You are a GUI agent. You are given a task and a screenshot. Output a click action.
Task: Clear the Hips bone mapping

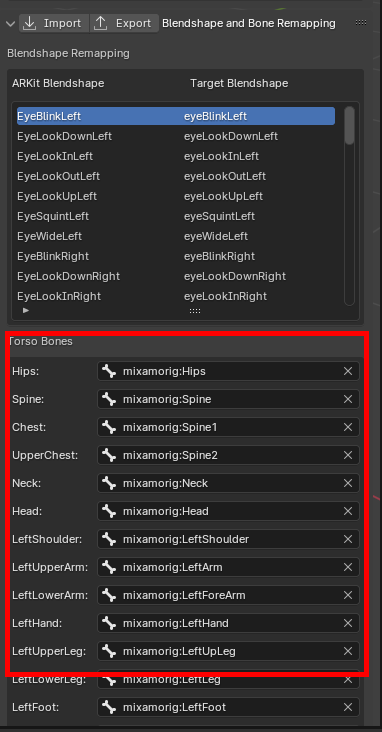348,371
